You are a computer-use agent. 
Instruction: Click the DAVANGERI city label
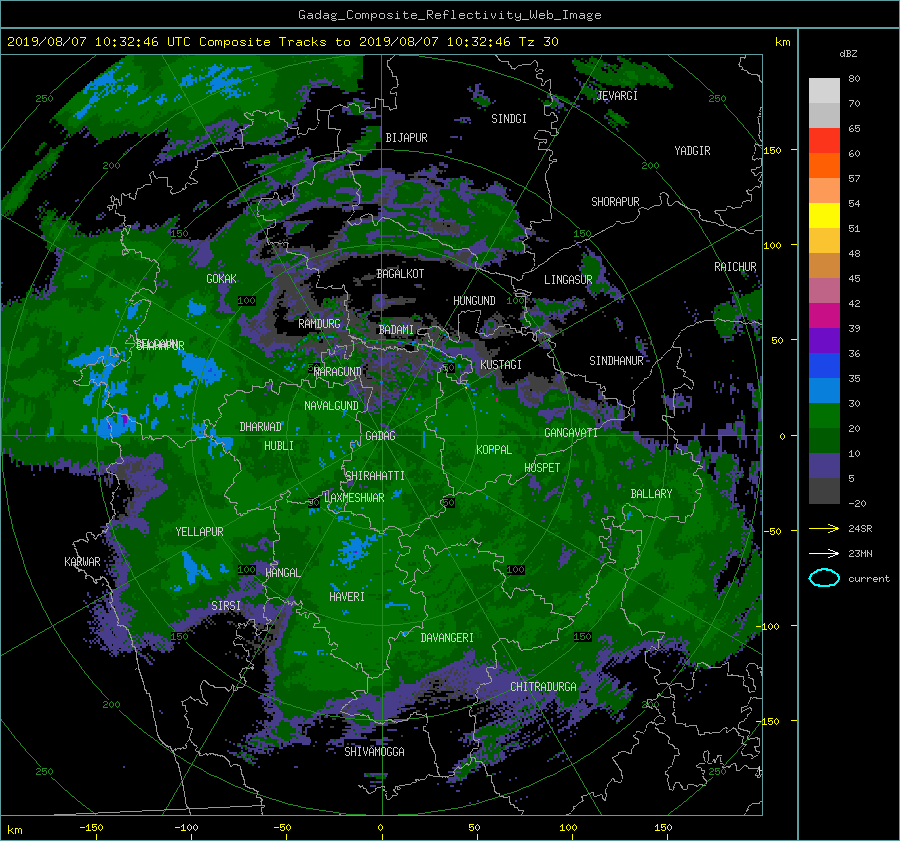click(x=447, y=638)
